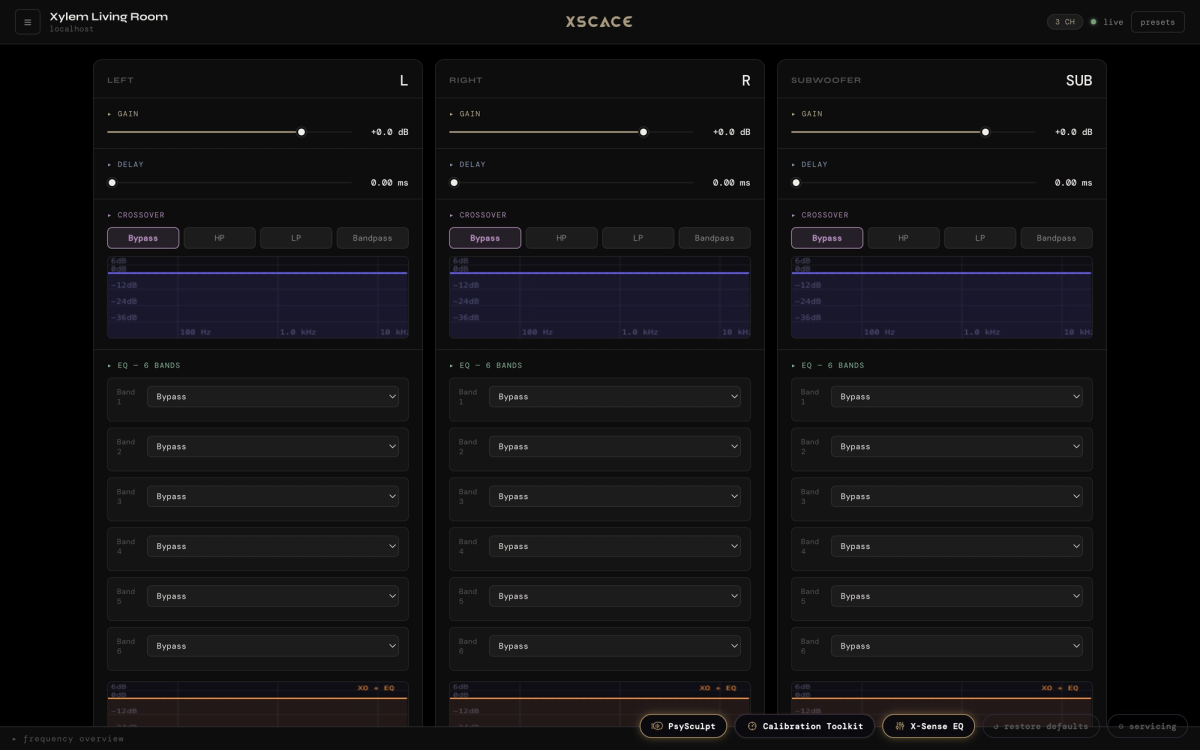This screenshot has width=1200, height=750.
Task: Open SUBWOOFER Band 4 filter dropdown
Action: [x=957, y=547]
